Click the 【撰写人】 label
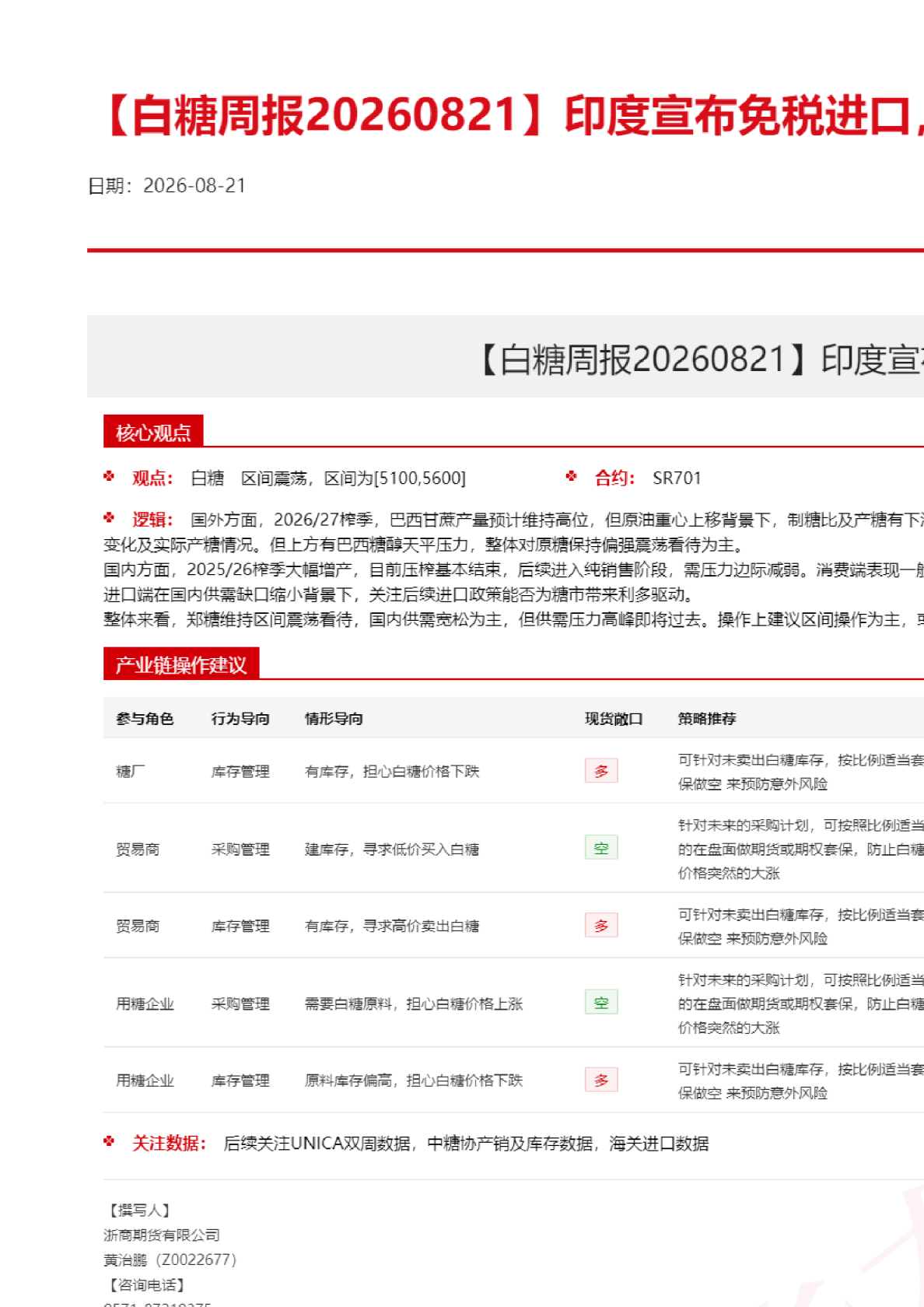Screen dimensions: 924x1307 tap(138, 1210)
